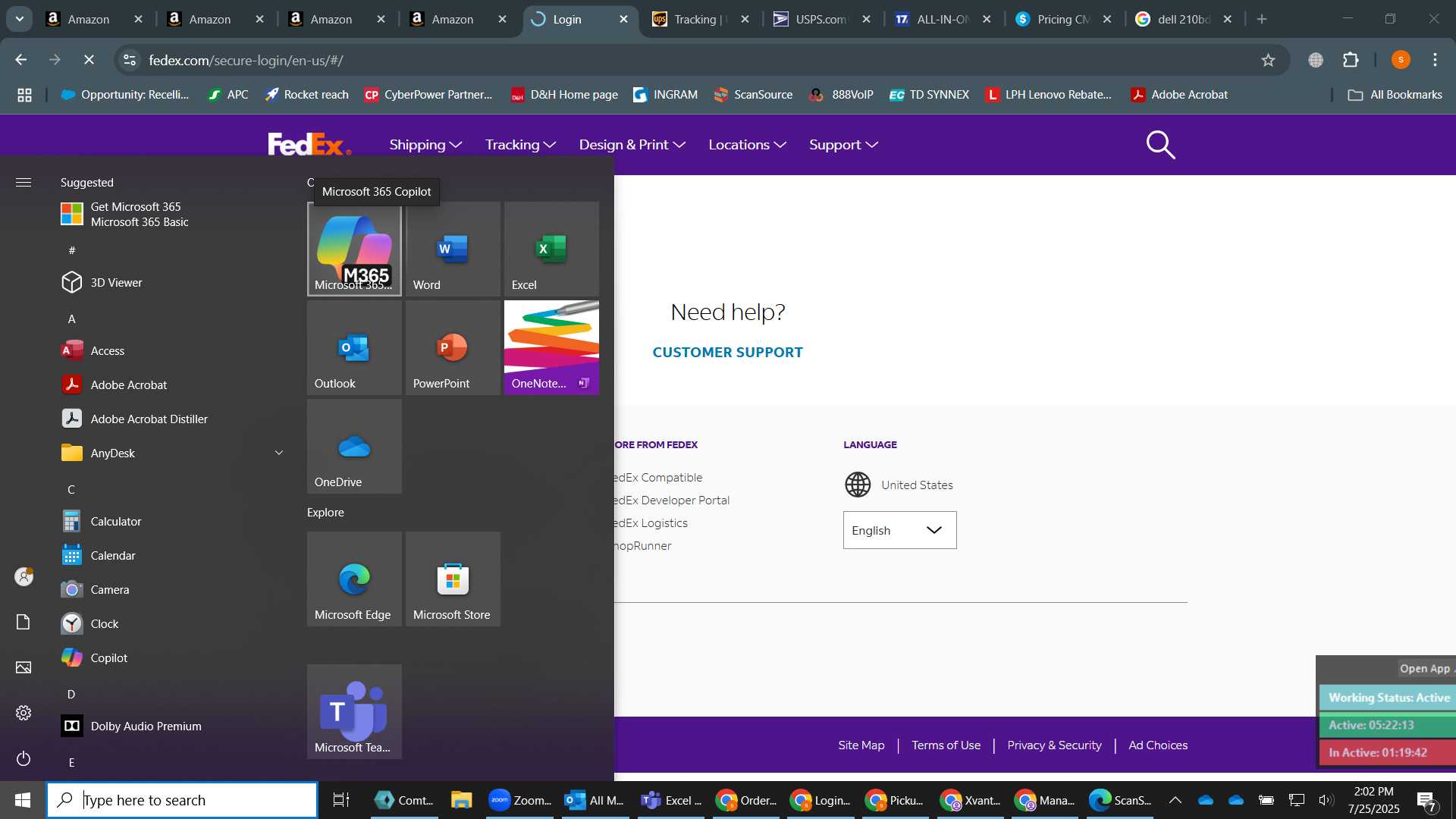
Task: Open the OneDrive tile
Action: tap(354, 446)
